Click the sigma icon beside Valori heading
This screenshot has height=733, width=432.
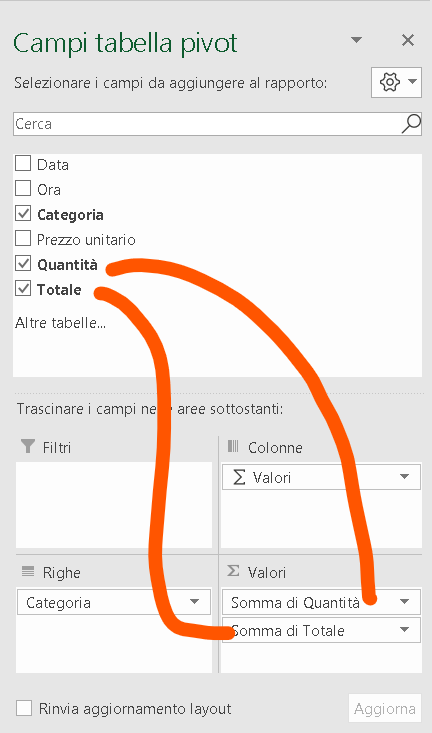coord(233,571)
